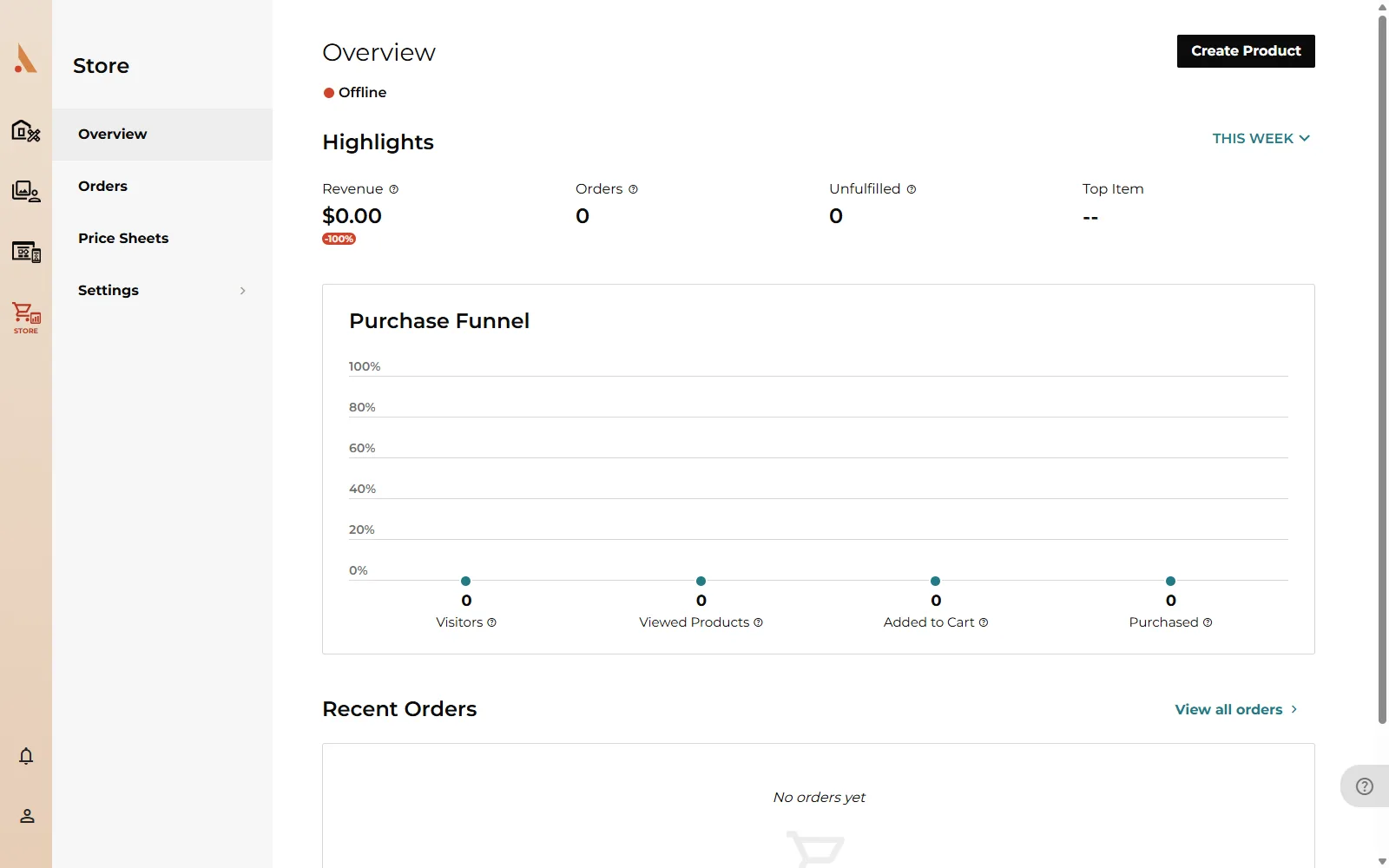Show info tooltip for Unfulfilled
This screenshot has height=868, width=1389.
(x=912, y=189)
